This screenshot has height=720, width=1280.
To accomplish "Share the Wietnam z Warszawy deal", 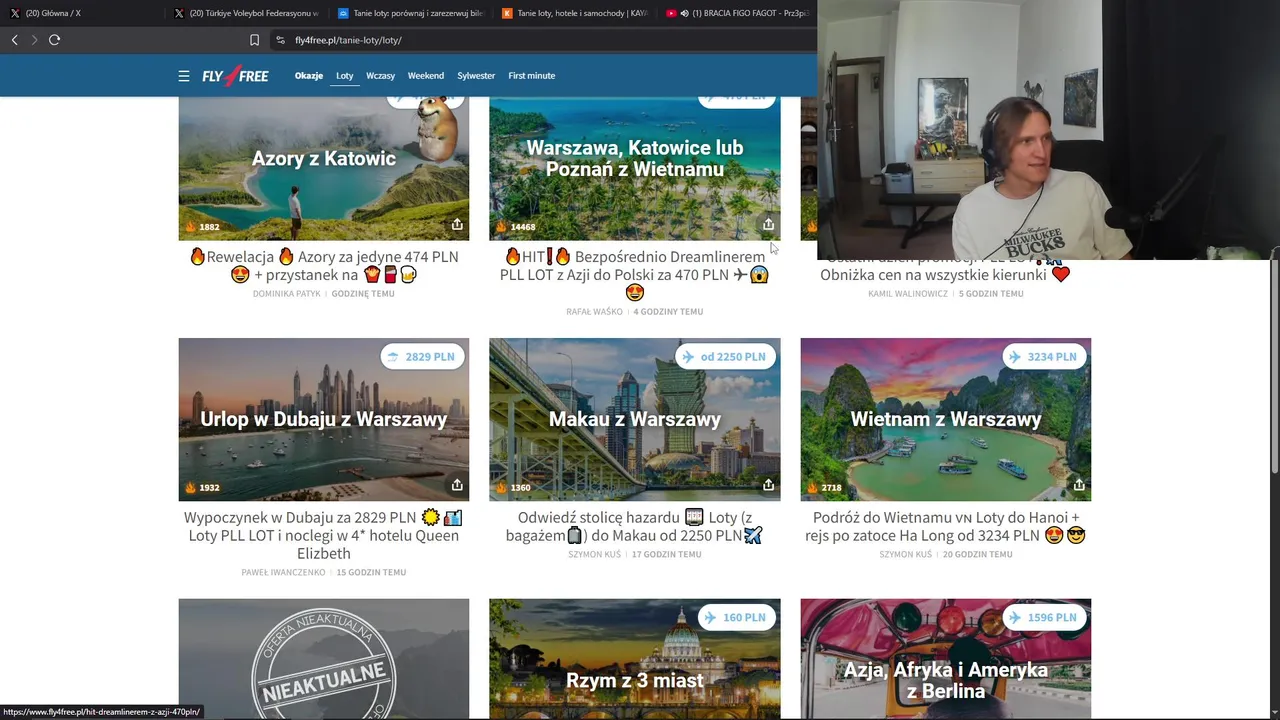I will tap(1079, 485).
